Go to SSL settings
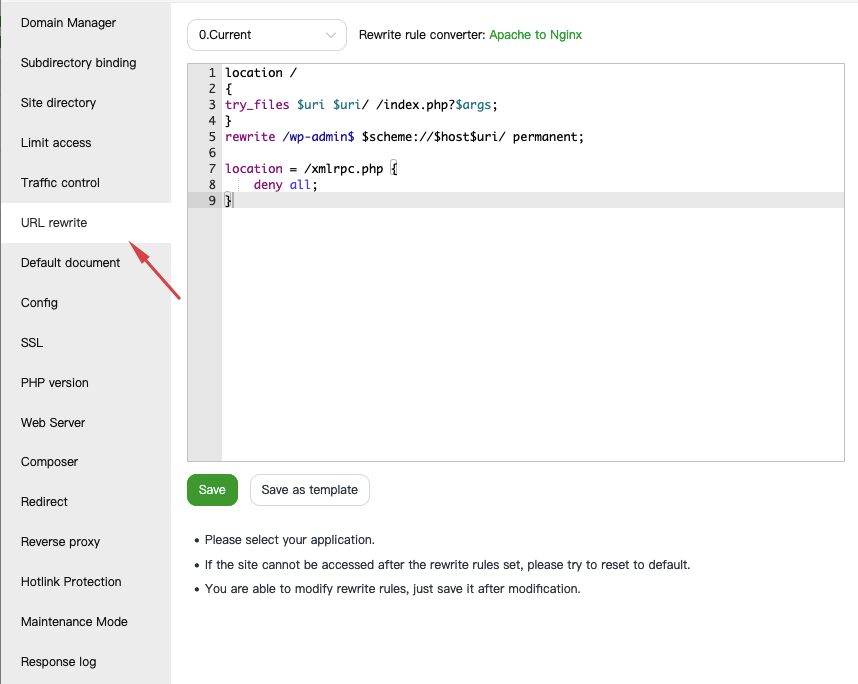 point(32,343)
